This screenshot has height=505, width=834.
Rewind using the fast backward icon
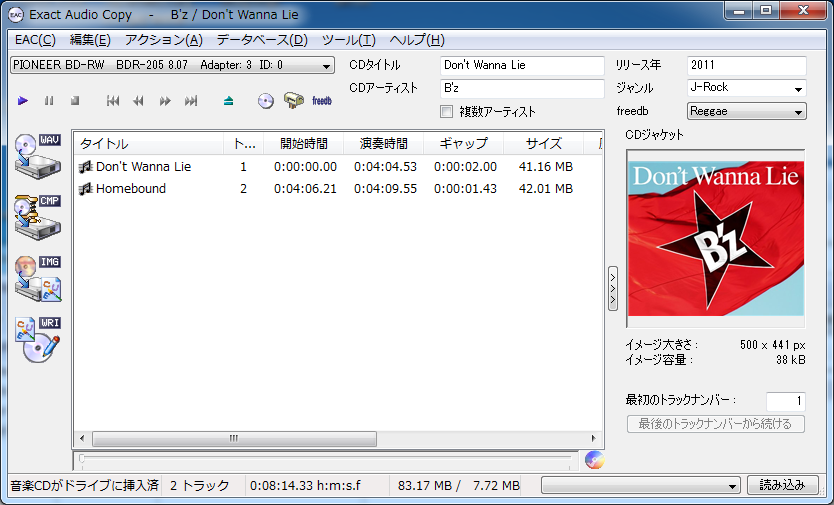coord(138,101)
